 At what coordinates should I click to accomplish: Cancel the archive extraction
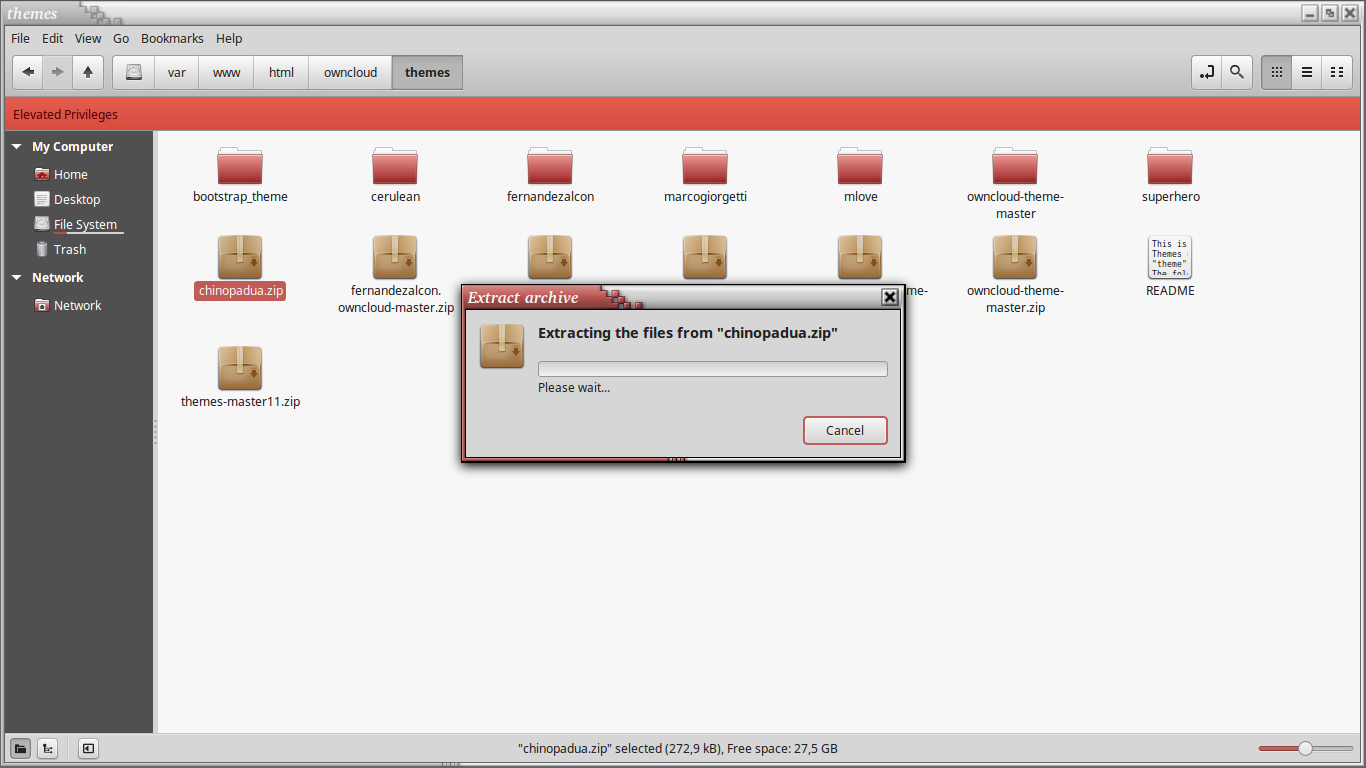tap(845, 430)
